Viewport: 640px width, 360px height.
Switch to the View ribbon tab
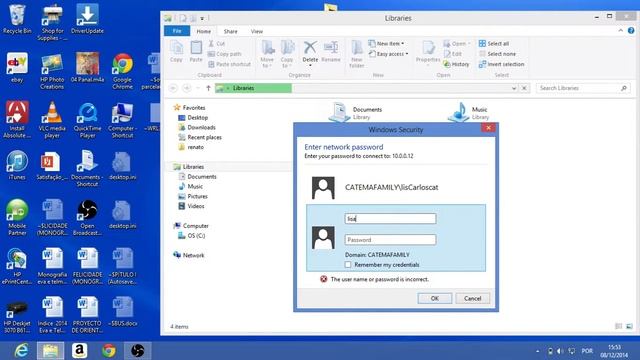coord(257,31)
